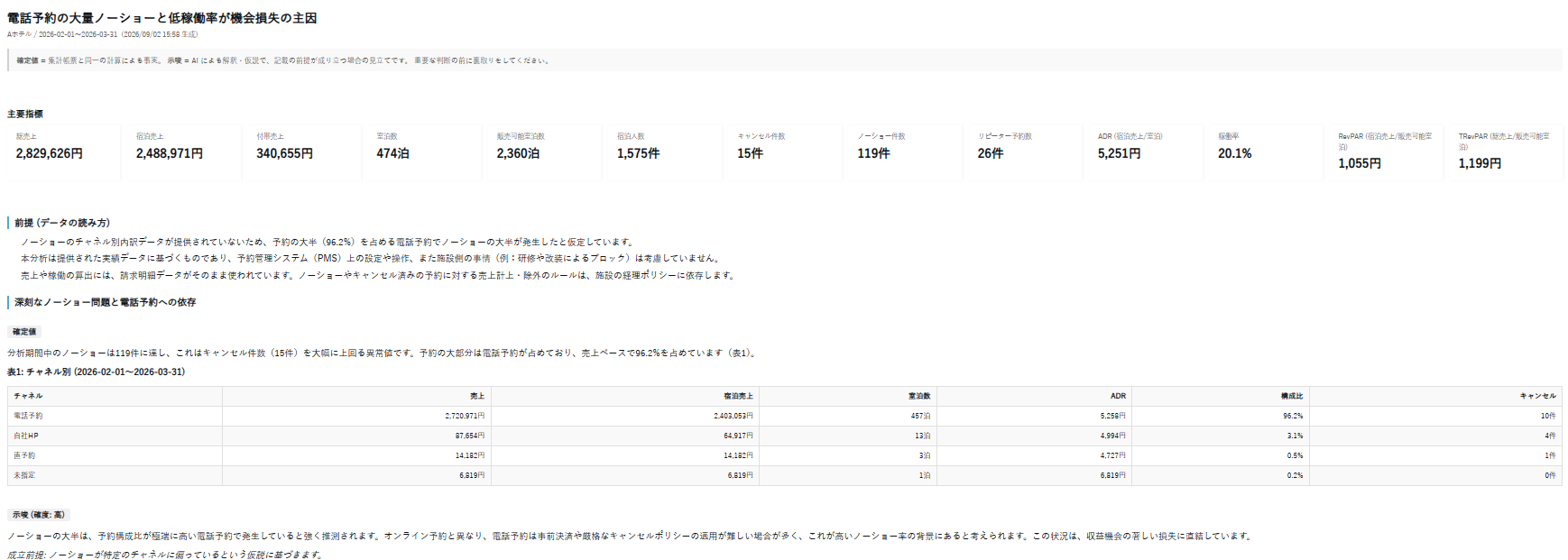Select the 119件 no-show count value
The image size is (1568, 560).
click(873, 153)
